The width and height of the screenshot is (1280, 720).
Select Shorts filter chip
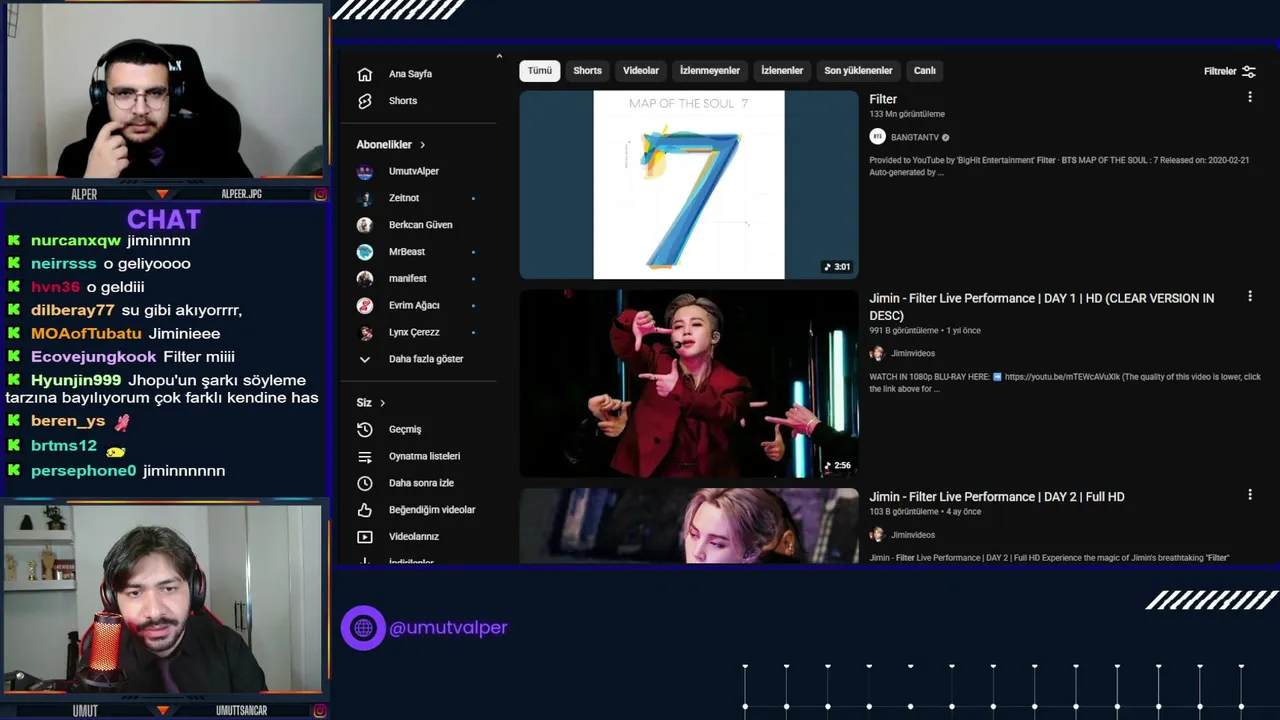pos(588,71)
